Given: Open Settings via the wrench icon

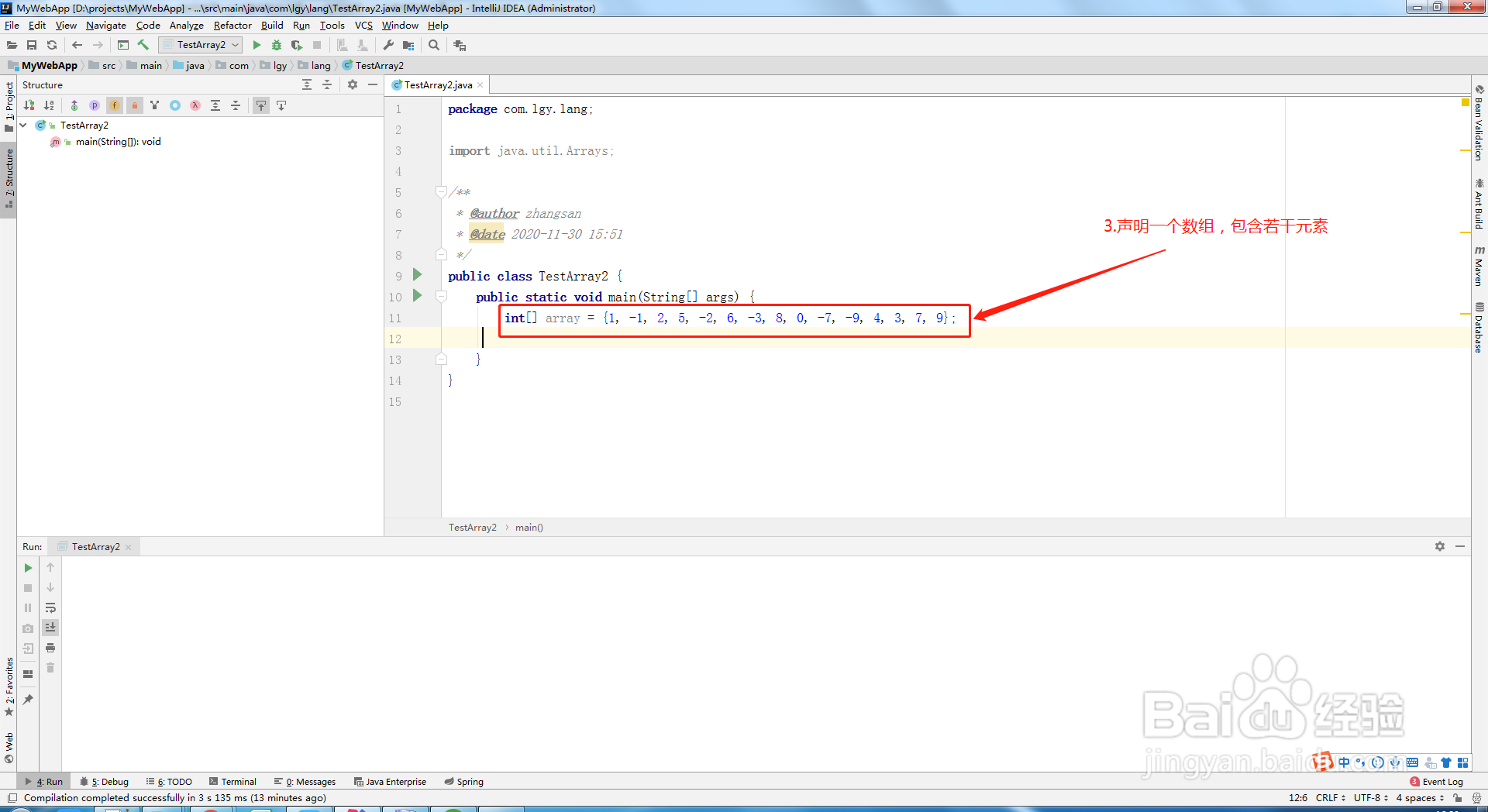Looking at the screenshot, I should [388, 45].
